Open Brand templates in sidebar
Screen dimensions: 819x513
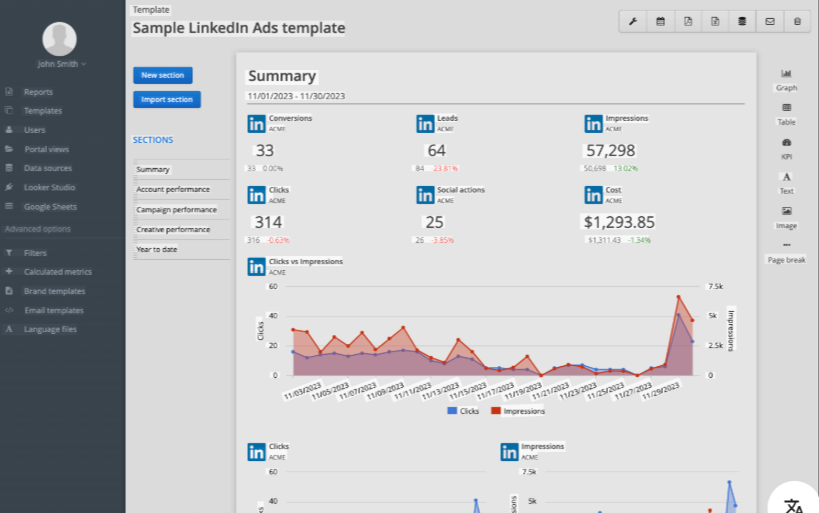(x=54, y=291)
